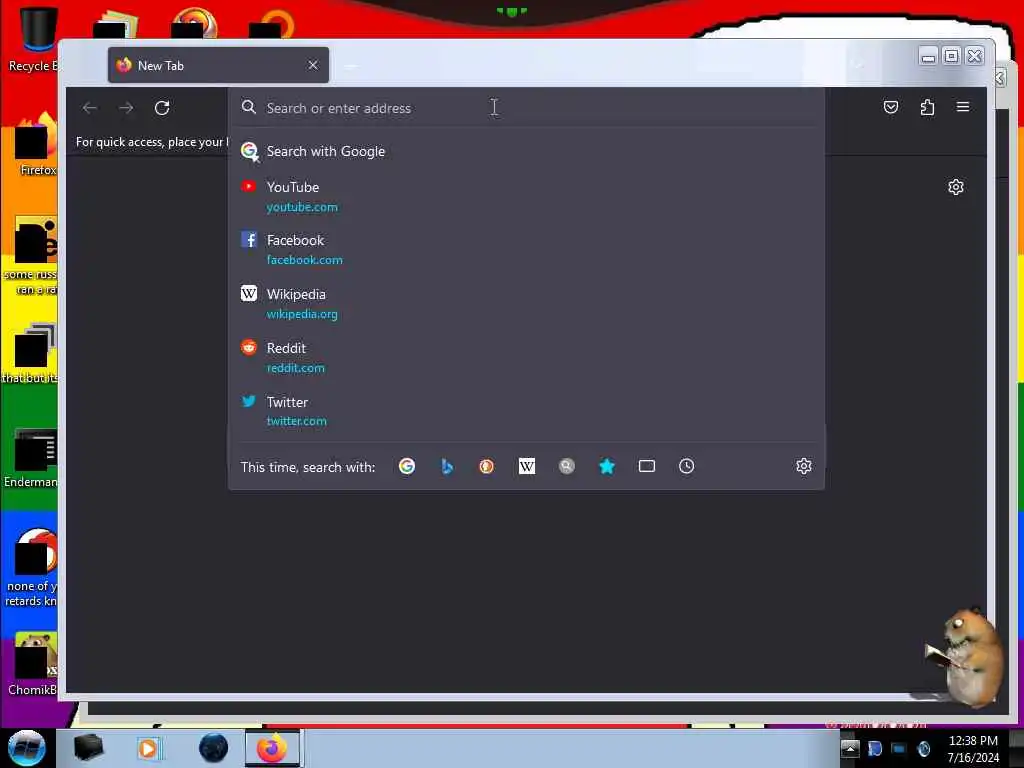This screenshot has width=1024, height=768.
Task: Open the Recycle Bin desktop icon
Action: click(31, 38)
